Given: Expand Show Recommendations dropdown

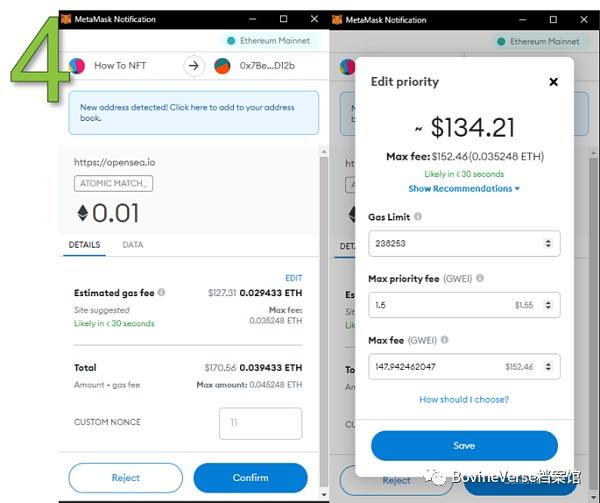Looking at the screenshot, I should pyautogui.click(x=464, y=189).
